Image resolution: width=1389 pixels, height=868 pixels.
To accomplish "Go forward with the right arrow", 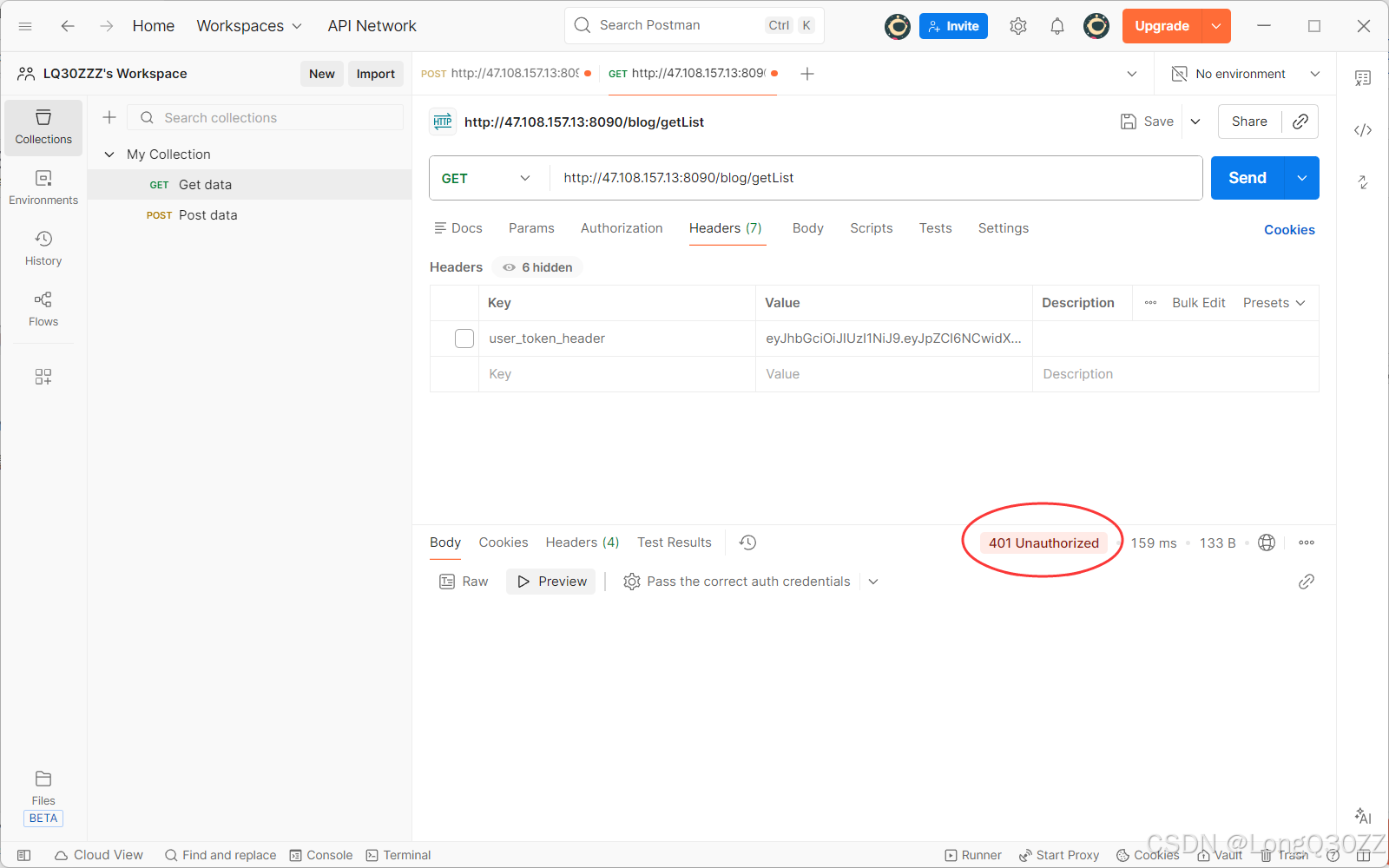I will (106, 26).
